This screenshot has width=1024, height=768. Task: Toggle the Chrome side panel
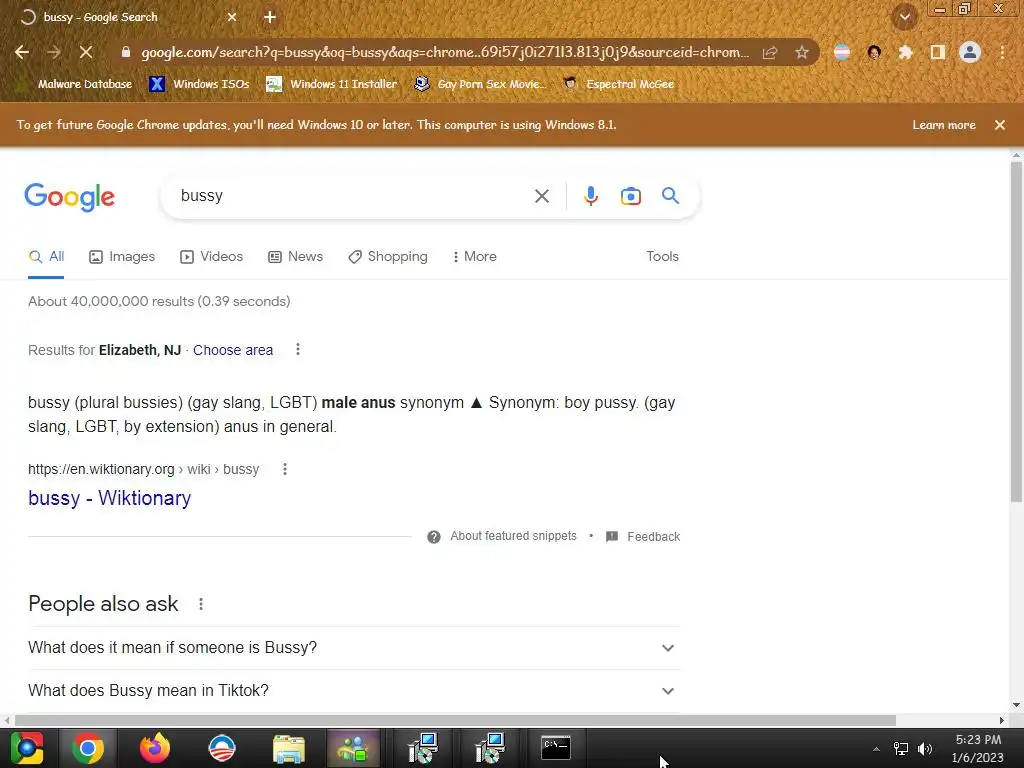click(938, 52)
